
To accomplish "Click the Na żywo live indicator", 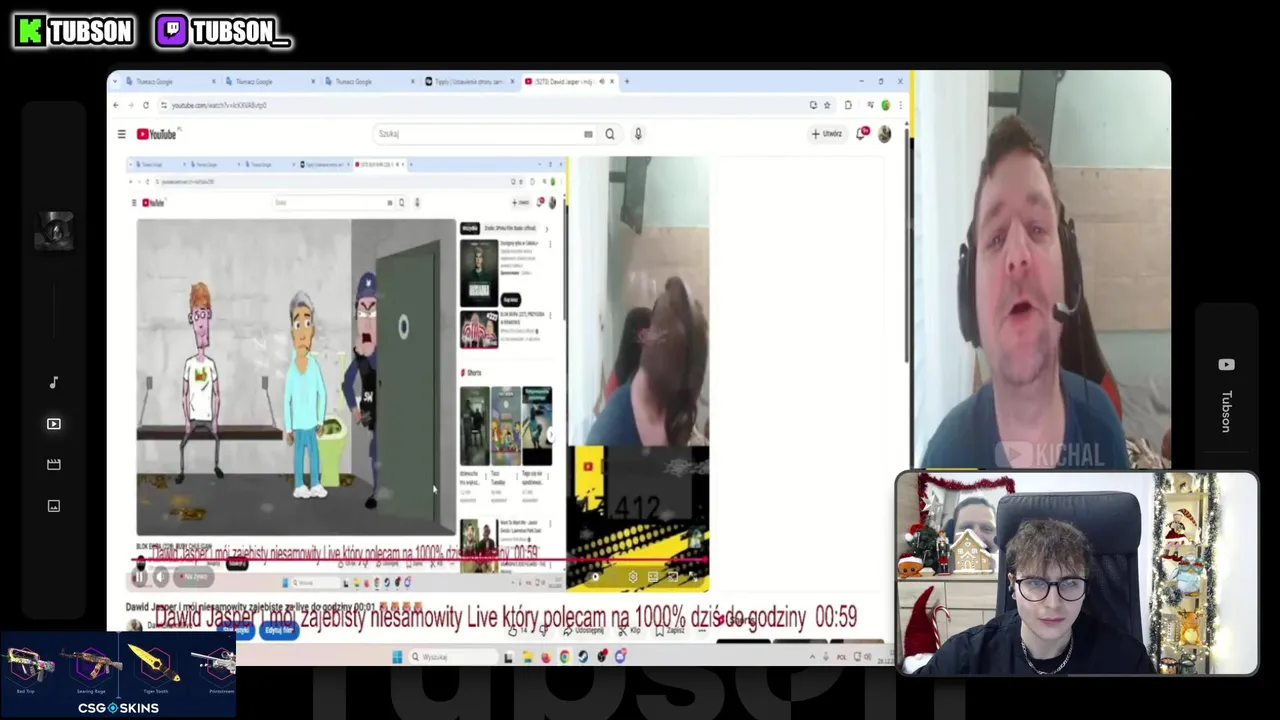I will point(193,577).
